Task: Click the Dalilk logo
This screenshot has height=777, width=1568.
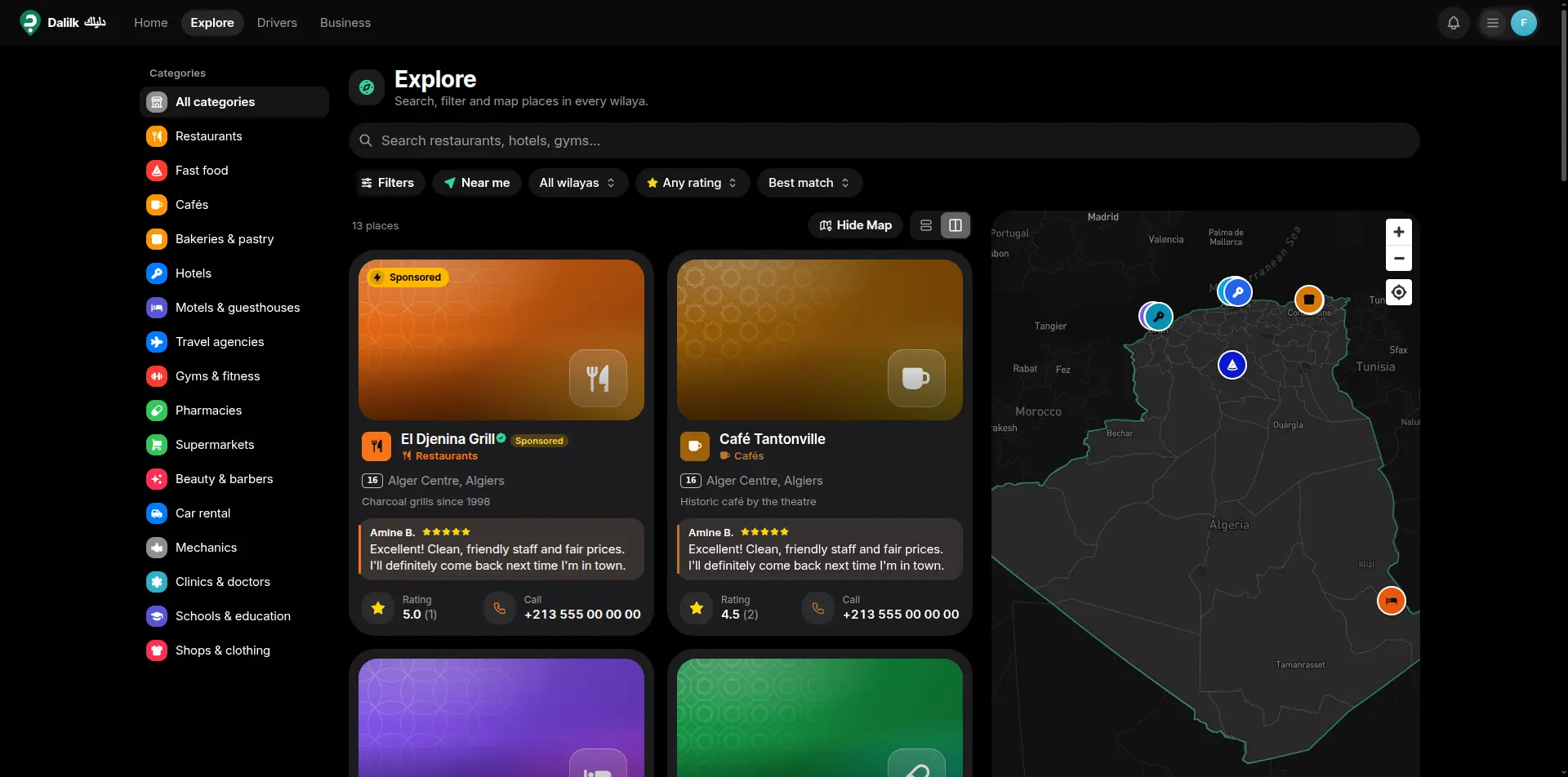Action: tap(64, 23)
